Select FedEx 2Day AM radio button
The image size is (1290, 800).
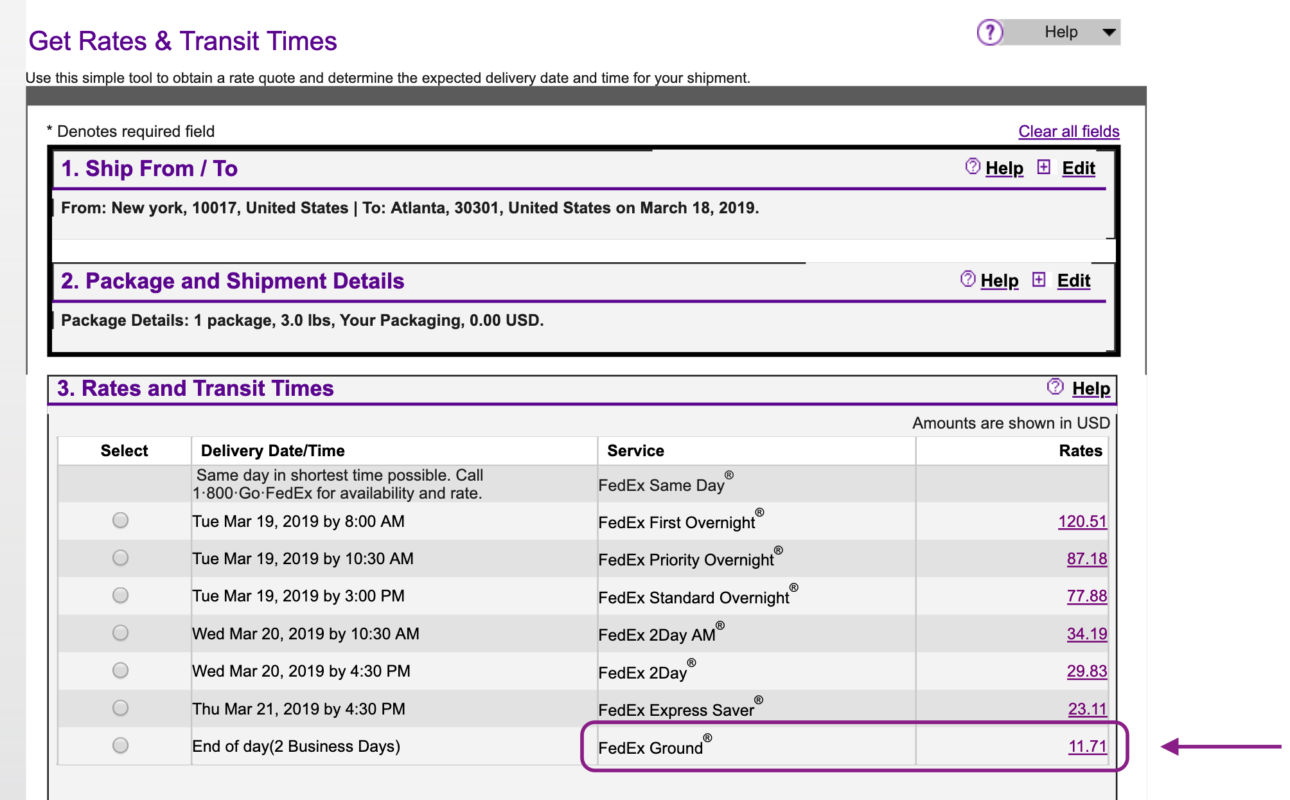120,632
